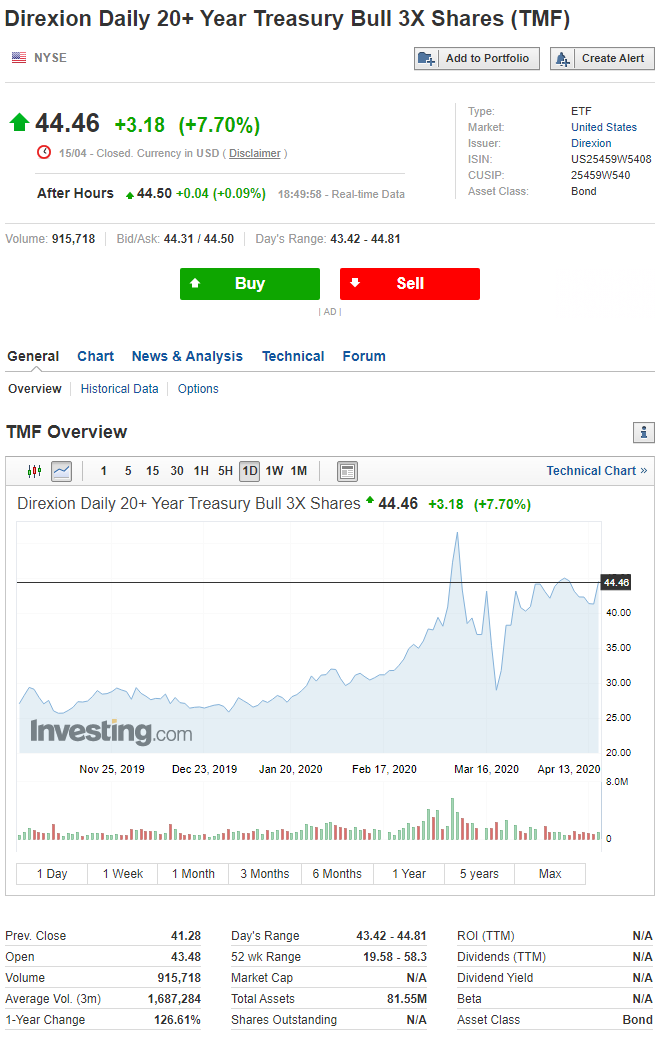Open the Forum tab
This screenshot has width=662, height=1038.
pyautogui.click(x=364, y=356)
